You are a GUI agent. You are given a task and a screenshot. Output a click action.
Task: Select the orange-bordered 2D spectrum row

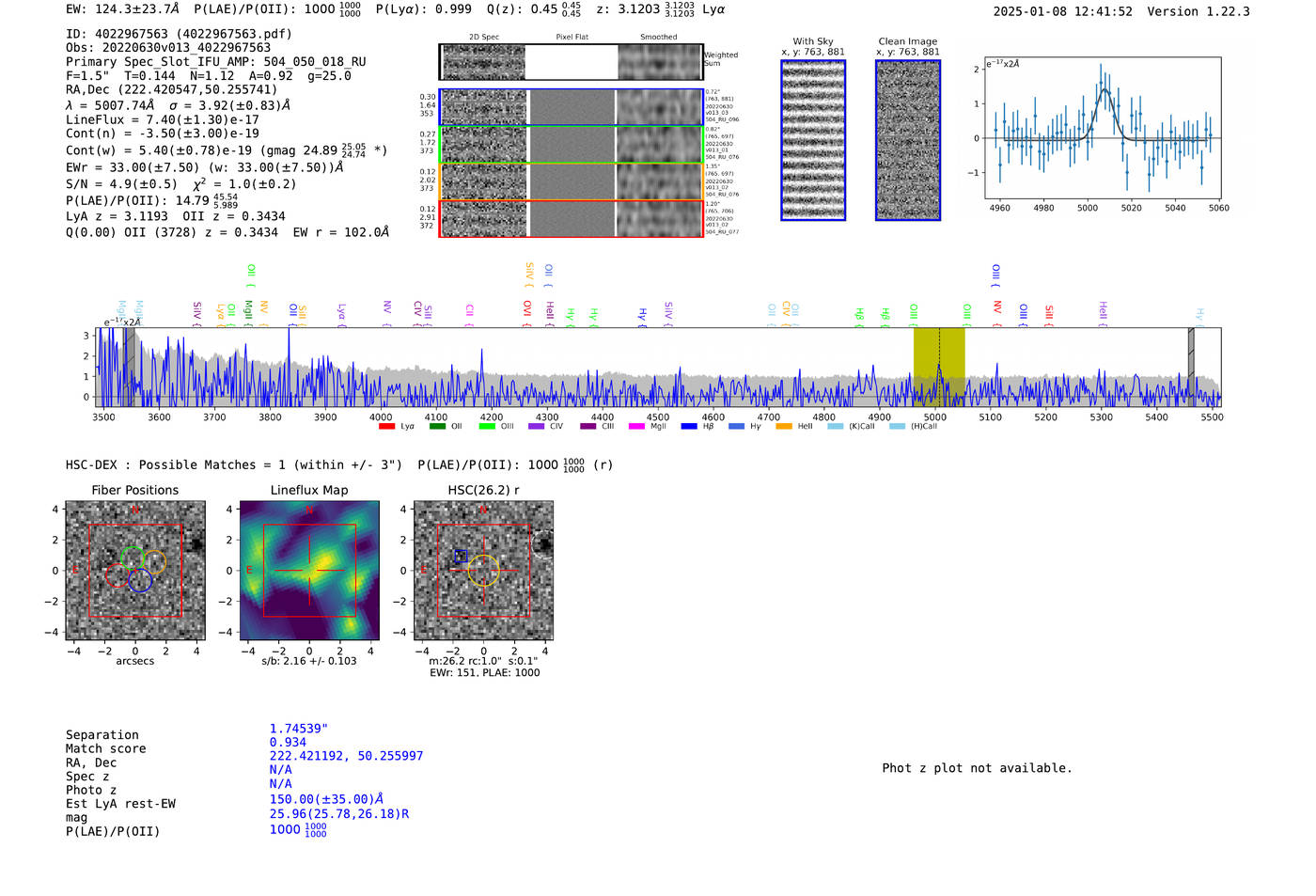pyautogui.click(x=572, y=181)
